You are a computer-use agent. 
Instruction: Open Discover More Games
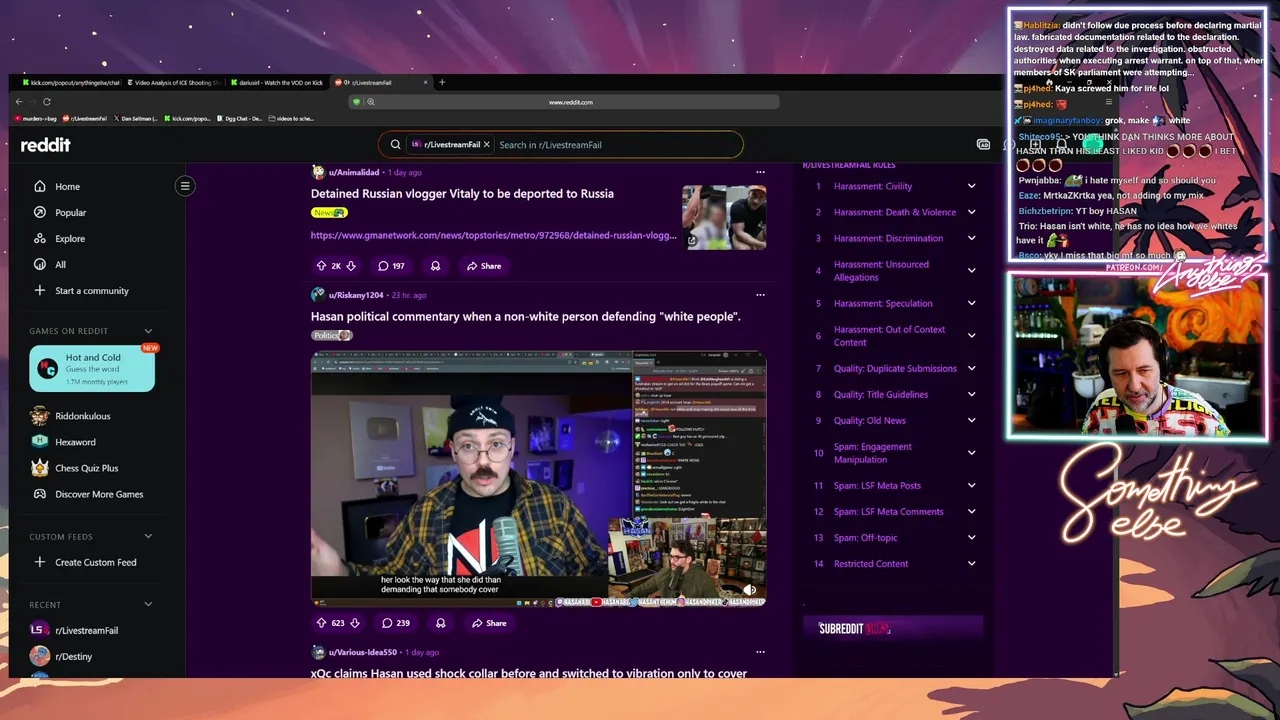coord(99,494)
